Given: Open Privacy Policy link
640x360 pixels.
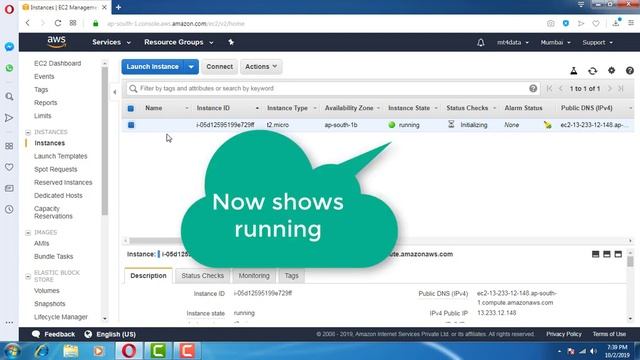Looking at the screenshot, I should (564, 334).
